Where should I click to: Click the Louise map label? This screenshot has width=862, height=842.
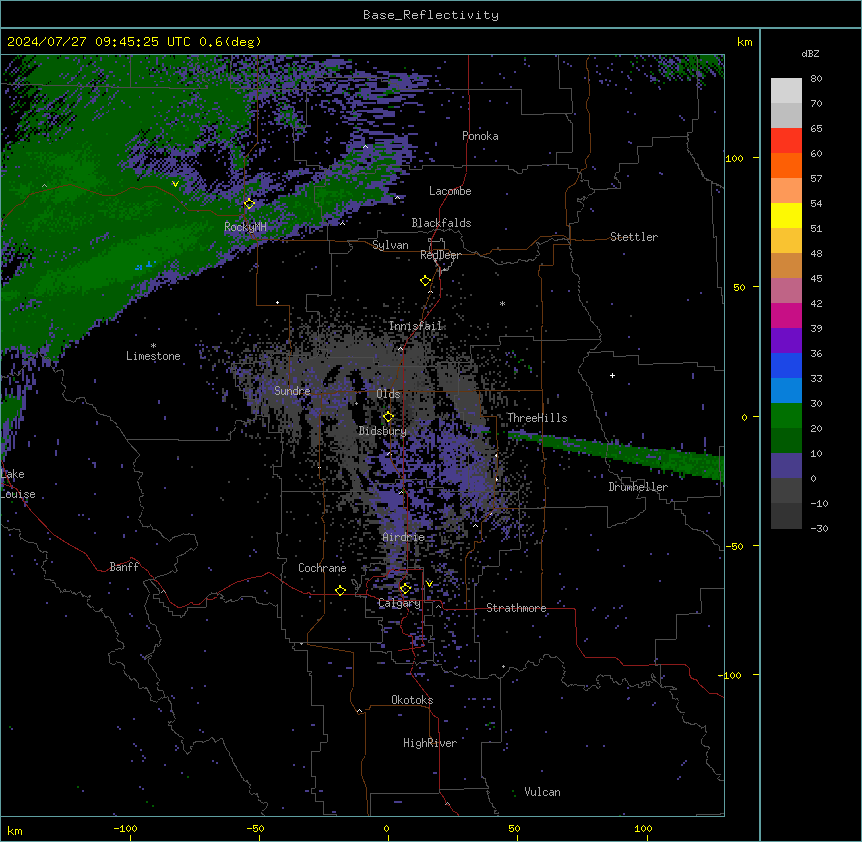point(18,494)
